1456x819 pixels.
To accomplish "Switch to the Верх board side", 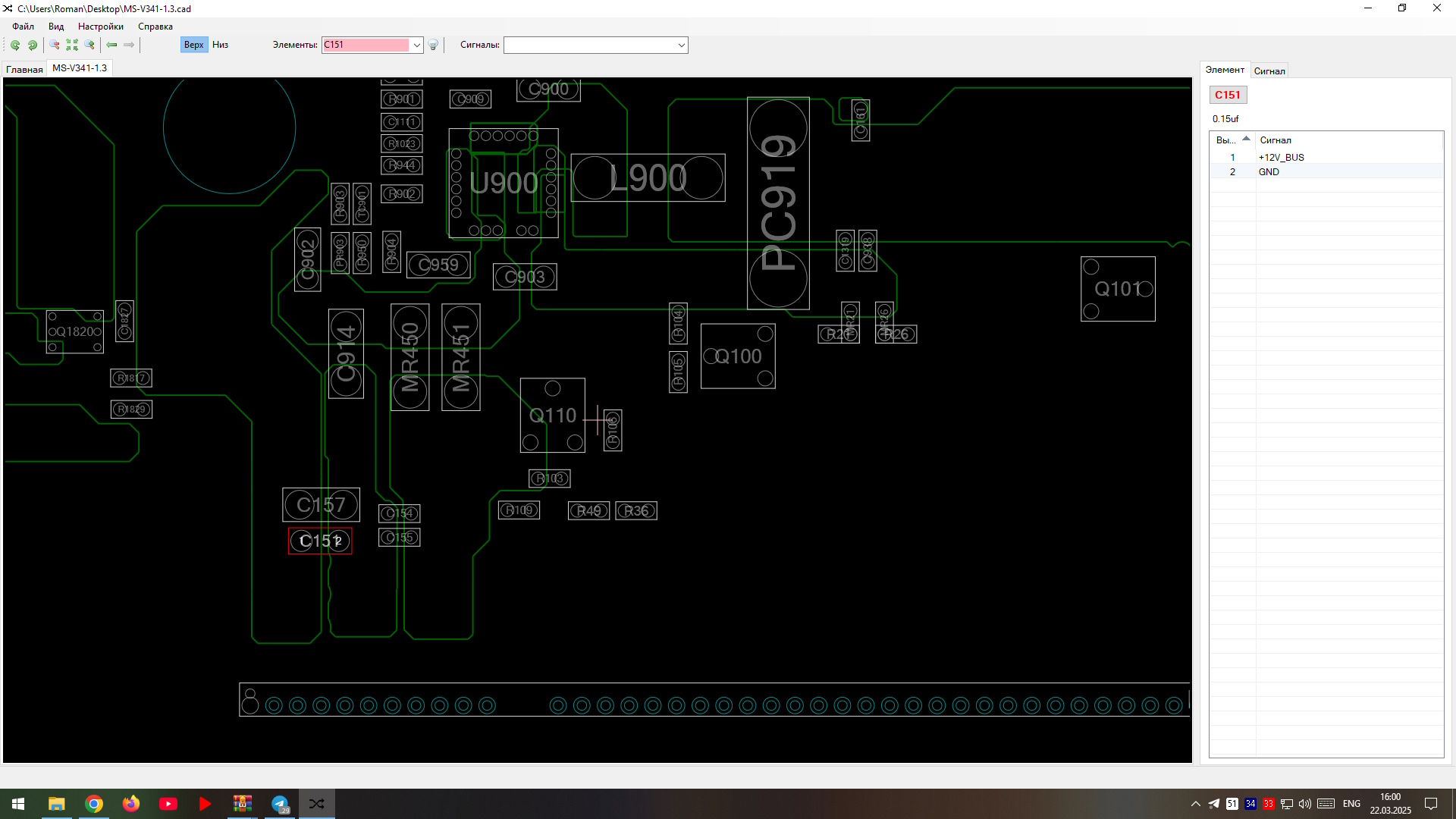I will click(193, 45).
